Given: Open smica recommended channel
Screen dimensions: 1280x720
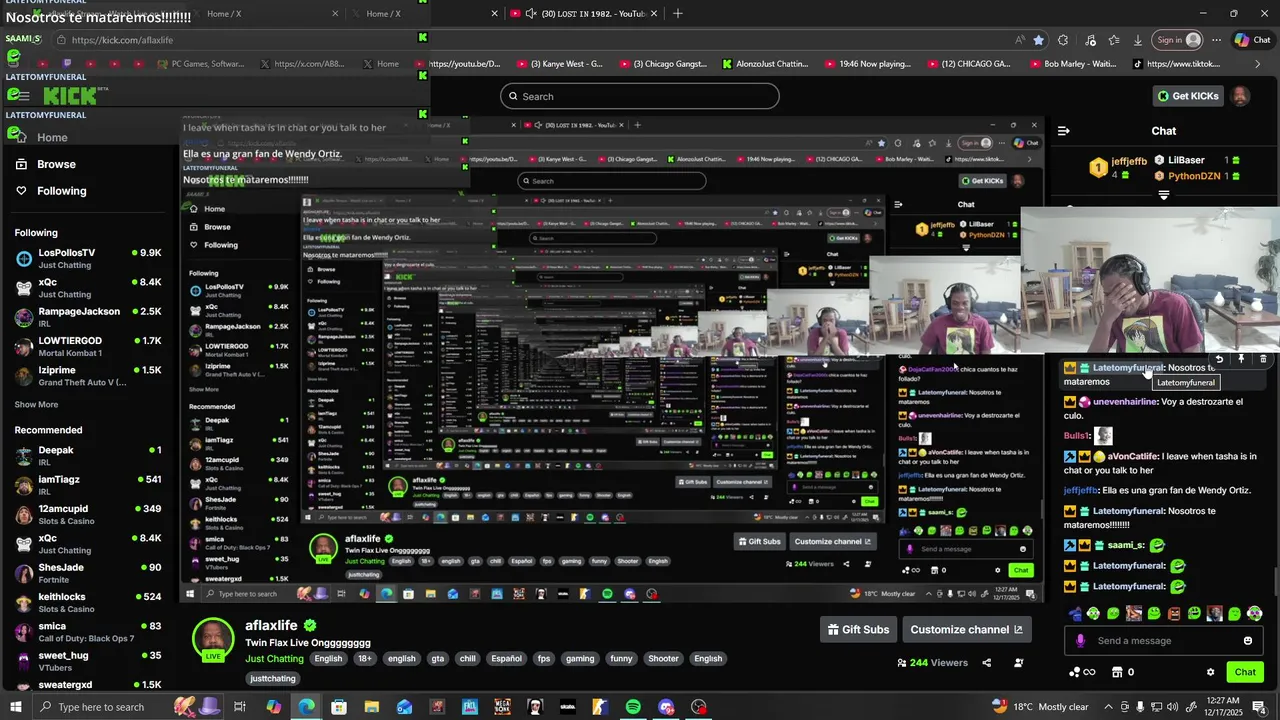Looking at the screenshot, I should click(88, 632).
